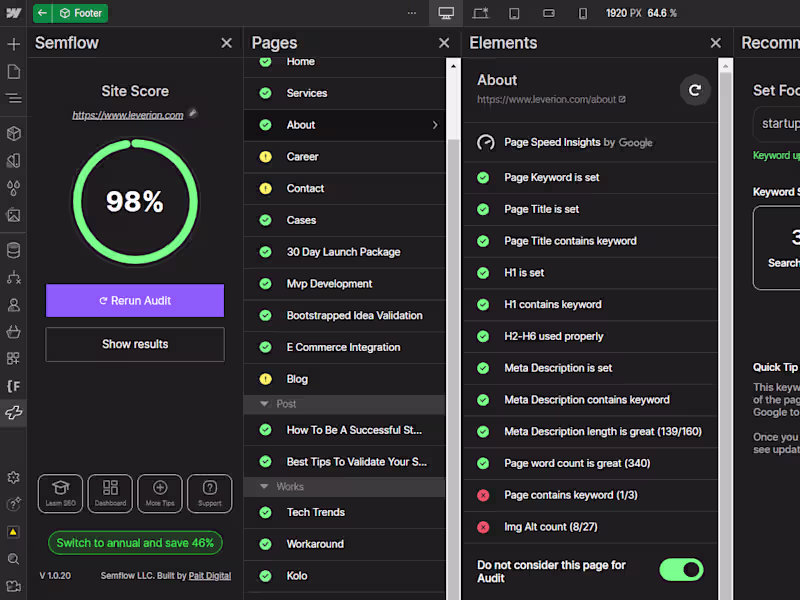
Task: Click the focus keyword input field
Action: [x=777, y=124]
